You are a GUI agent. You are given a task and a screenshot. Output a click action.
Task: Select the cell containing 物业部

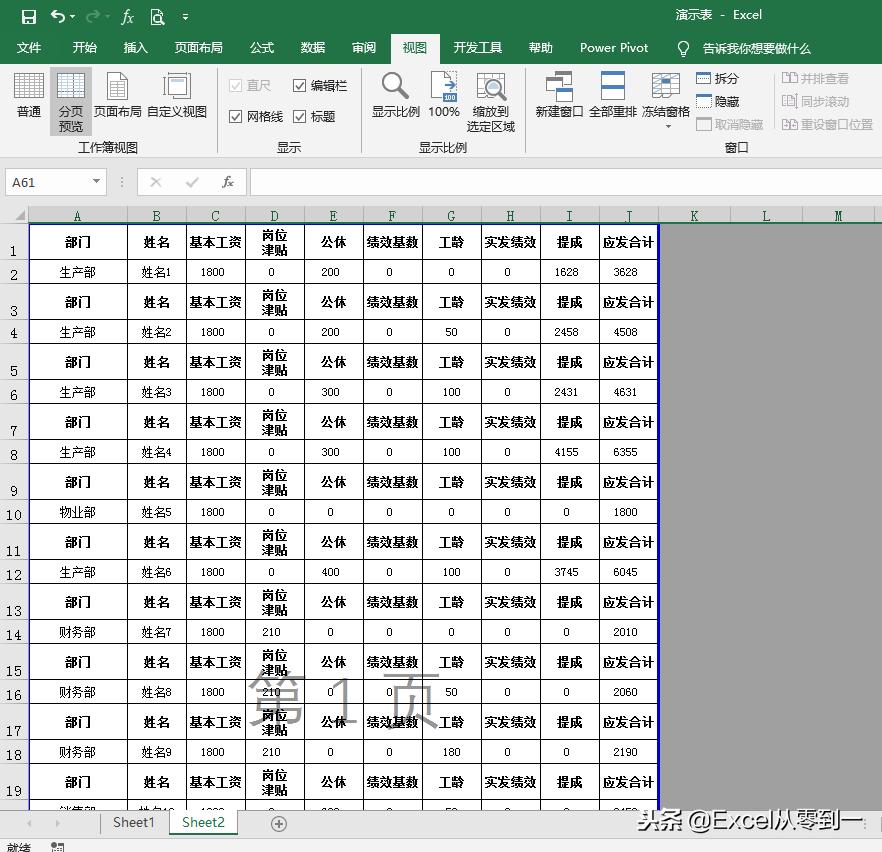coord(78,512)
